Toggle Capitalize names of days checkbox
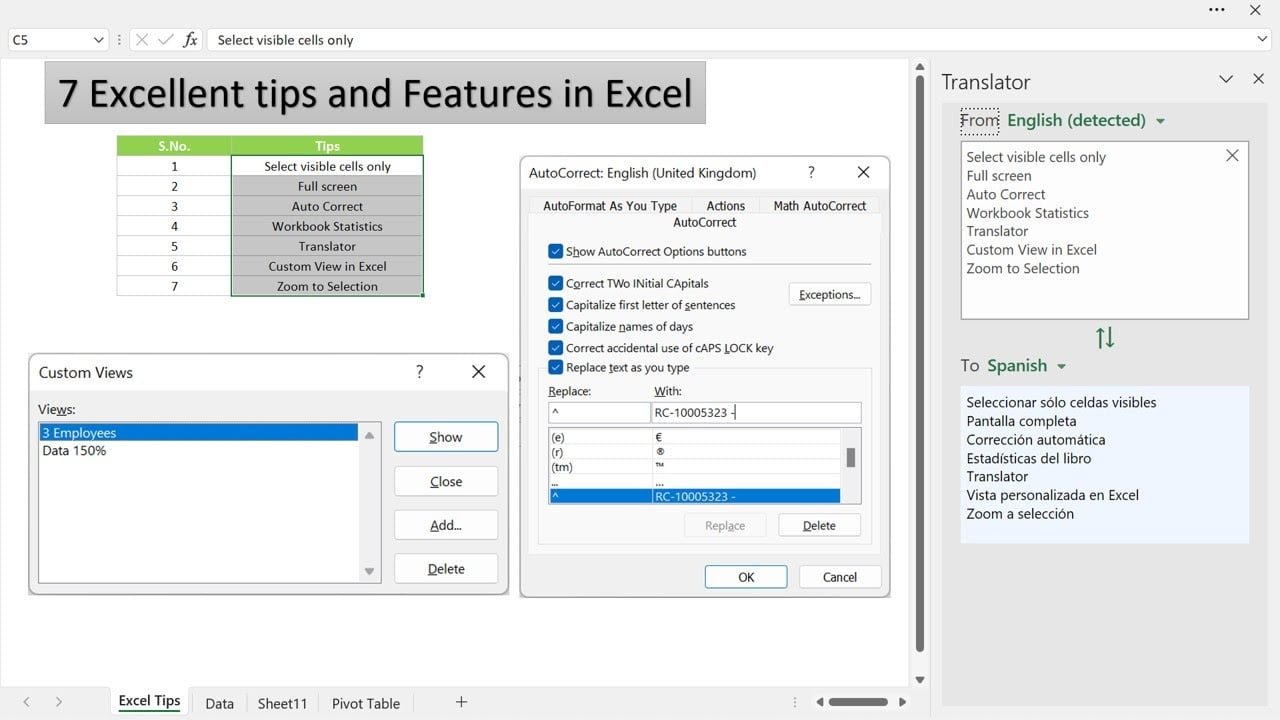The width and height of the screenshot is (1280, 720). click(x=555, y=326)
